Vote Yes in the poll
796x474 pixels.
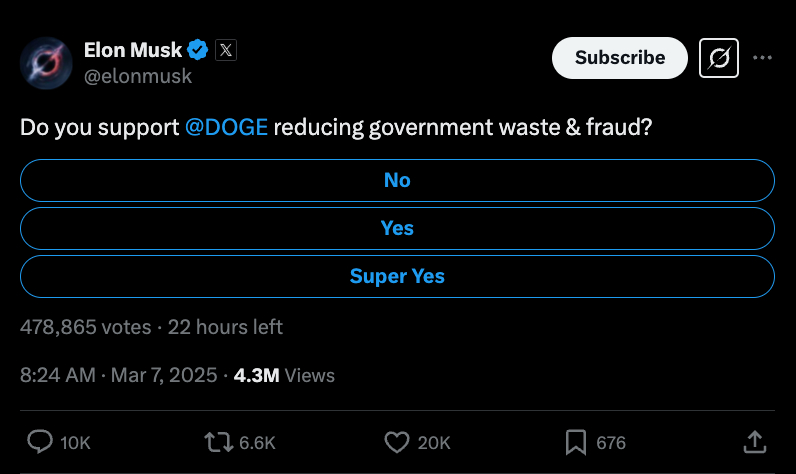(397, 228)
